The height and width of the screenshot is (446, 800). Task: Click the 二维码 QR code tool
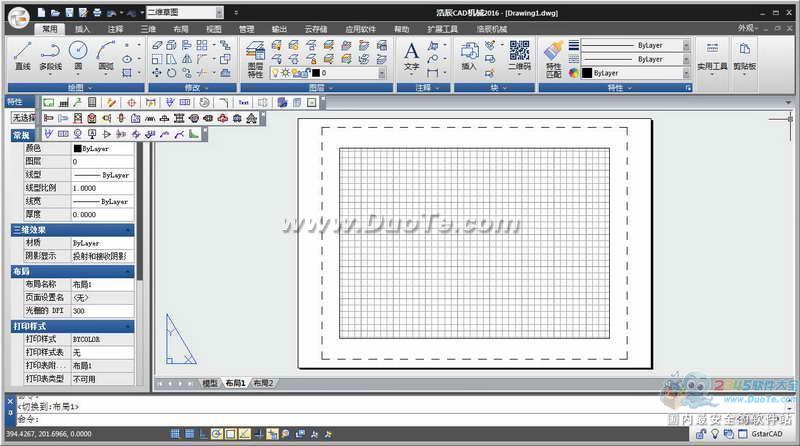(519, 56)
